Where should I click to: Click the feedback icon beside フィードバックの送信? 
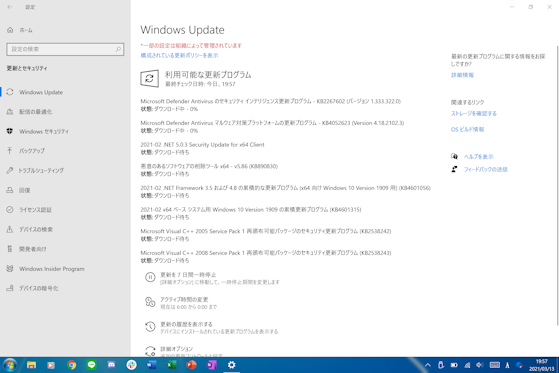coord(454,169)
